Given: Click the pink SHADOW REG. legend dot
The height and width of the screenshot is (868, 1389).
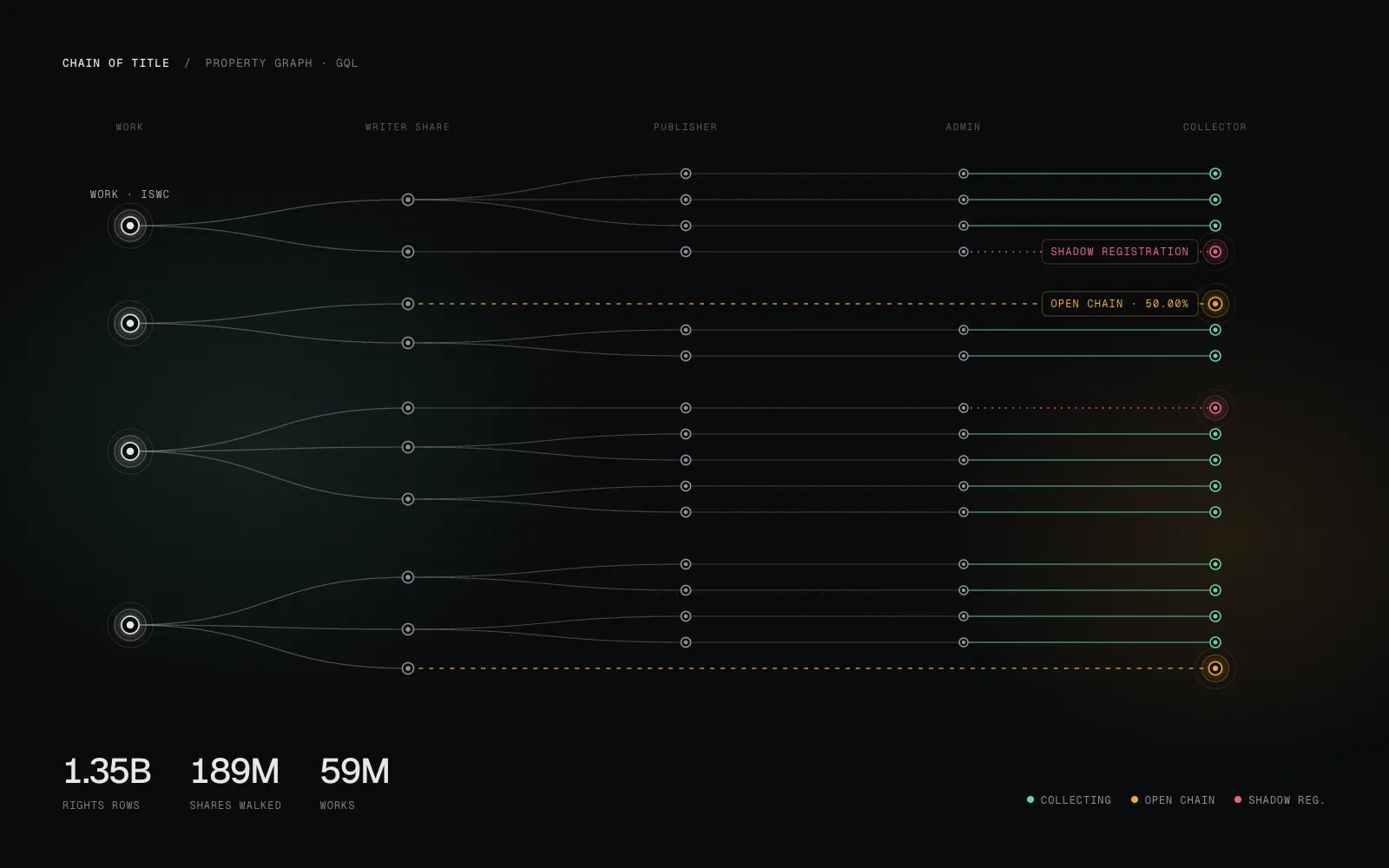Looking at the screenshot, I should click(1238, 799).
